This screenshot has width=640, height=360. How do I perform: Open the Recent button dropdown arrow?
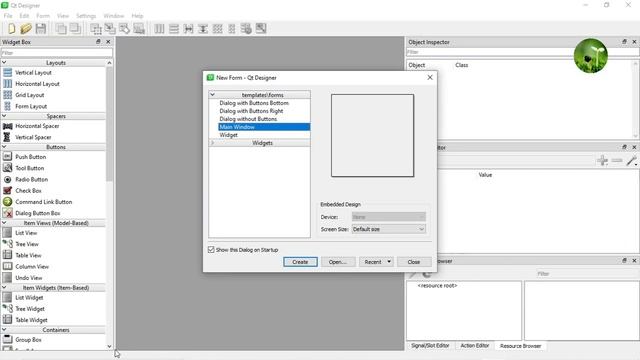click(389, 262)
